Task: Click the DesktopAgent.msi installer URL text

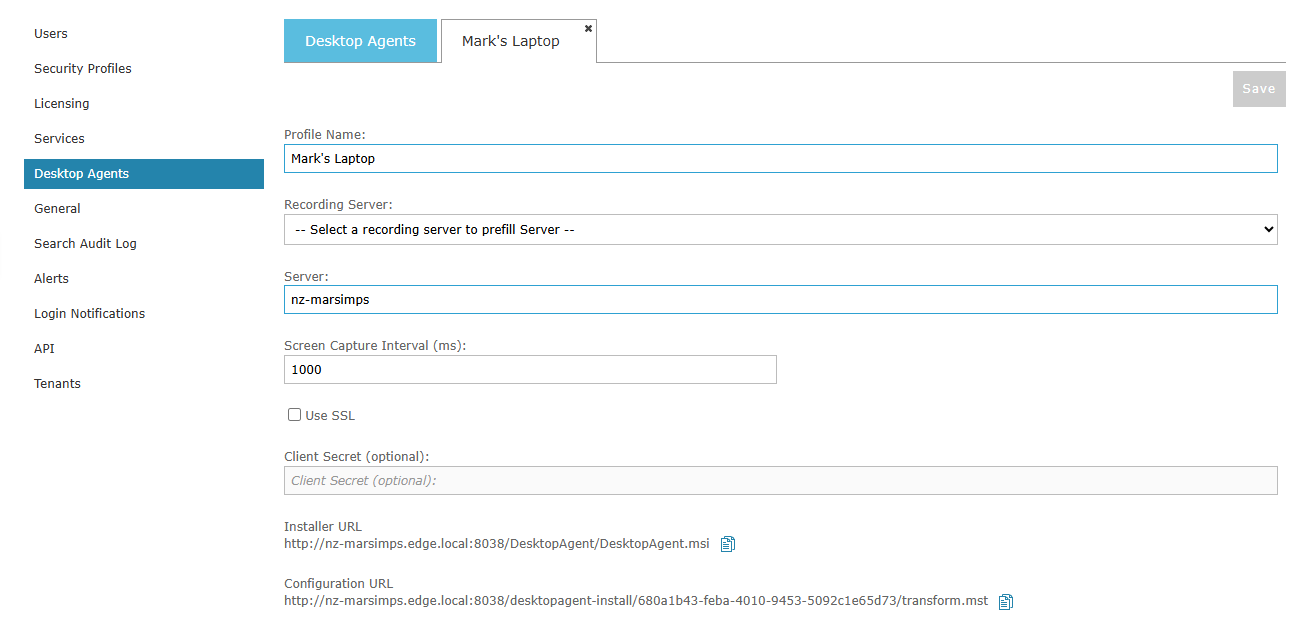Action: click(497, 544)
